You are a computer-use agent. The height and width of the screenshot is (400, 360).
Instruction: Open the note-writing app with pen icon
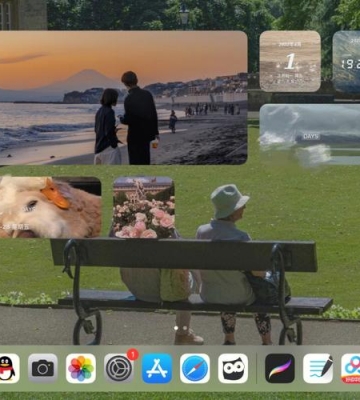tap(318, 368)
